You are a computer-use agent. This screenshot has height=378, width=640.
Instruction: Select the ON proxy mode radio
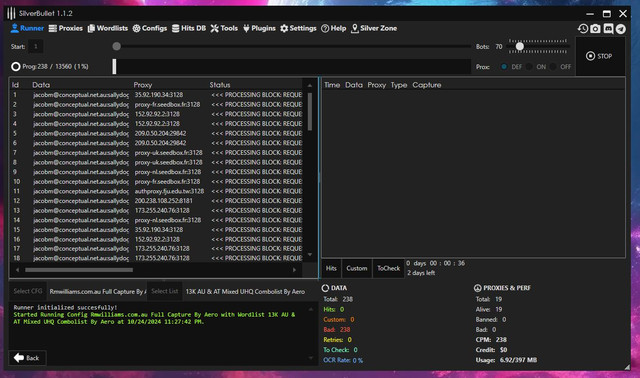[x=529, y=67]
